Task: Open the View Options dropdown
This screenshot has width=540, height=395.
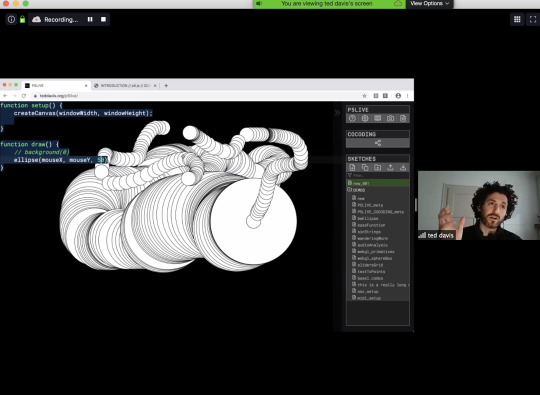Action: [x=429, y=3]
